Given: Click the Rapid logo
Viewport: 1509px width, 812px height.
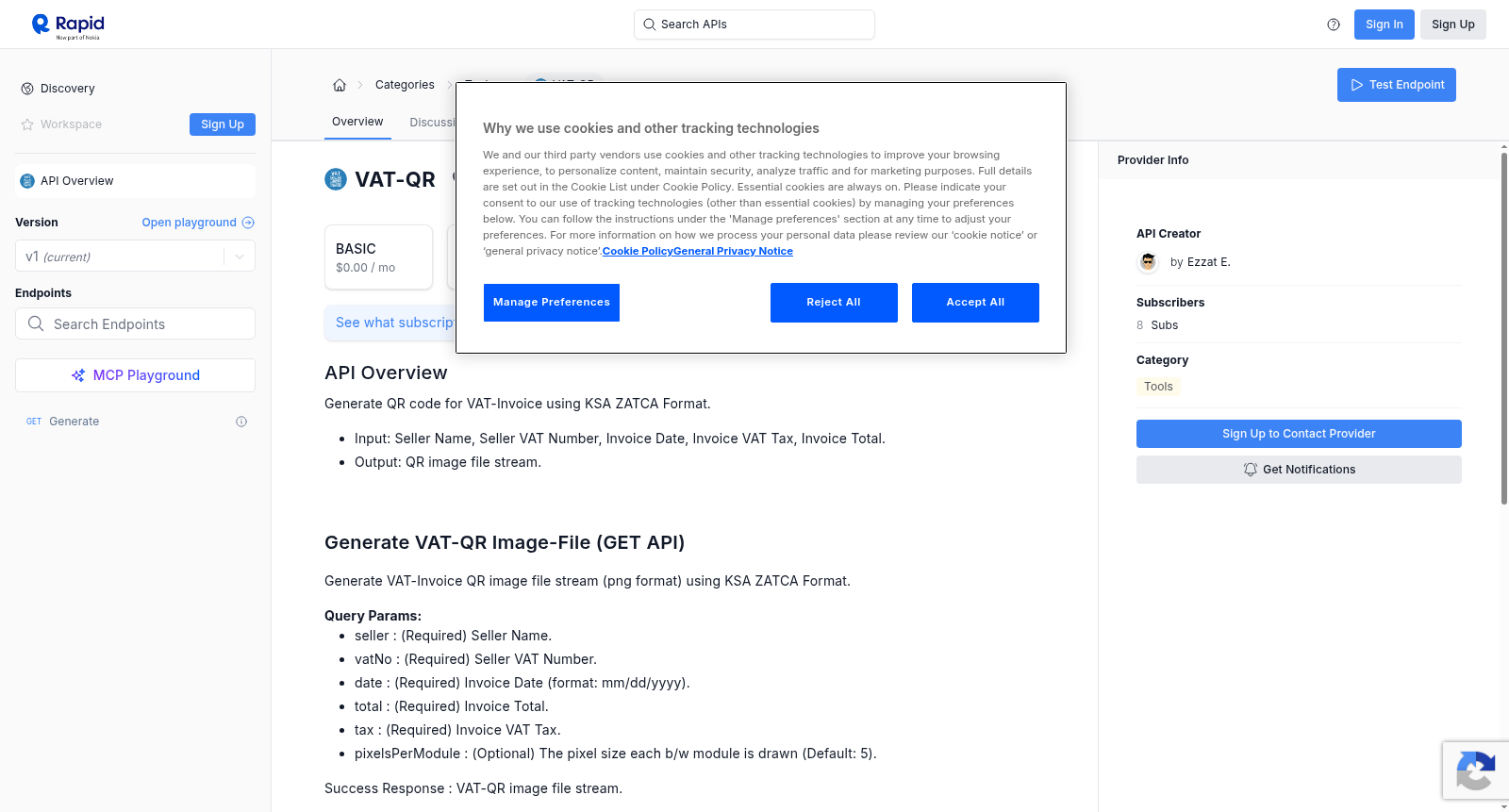Looking at the screenshot, I should point(68,25).
